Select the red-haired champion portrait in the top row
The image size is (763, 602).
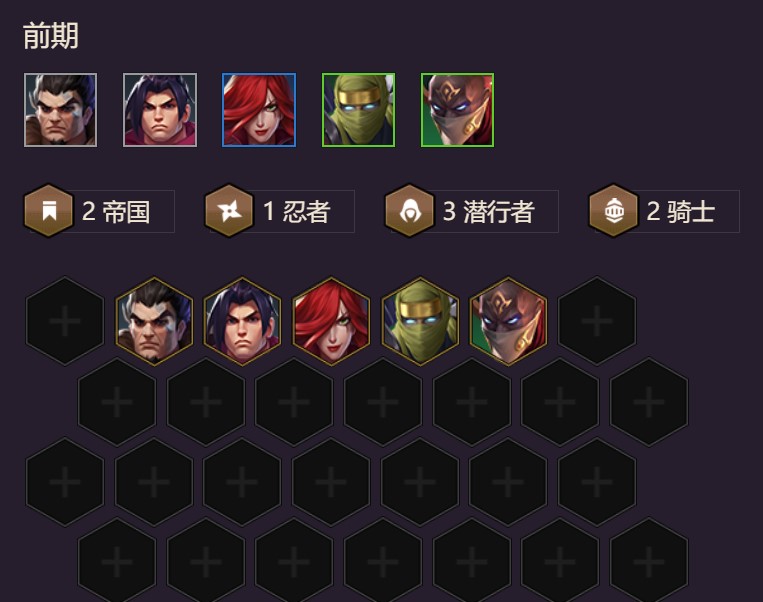[x=259, y=110]
